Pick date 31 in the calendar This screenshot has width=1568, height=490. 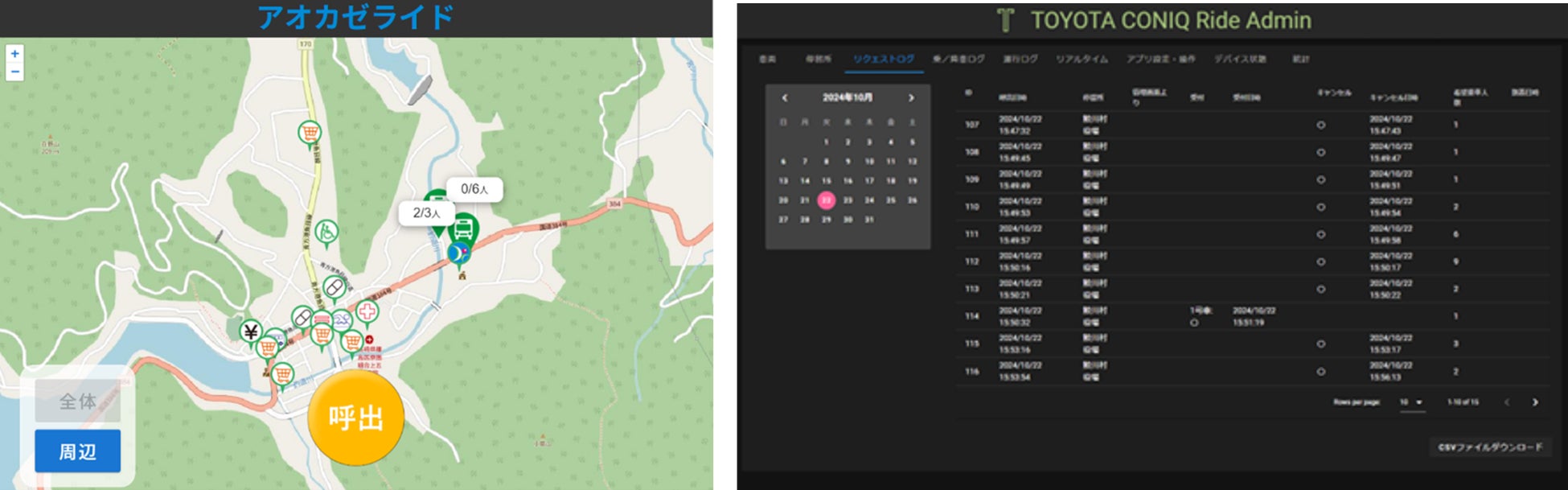[869, 220]
